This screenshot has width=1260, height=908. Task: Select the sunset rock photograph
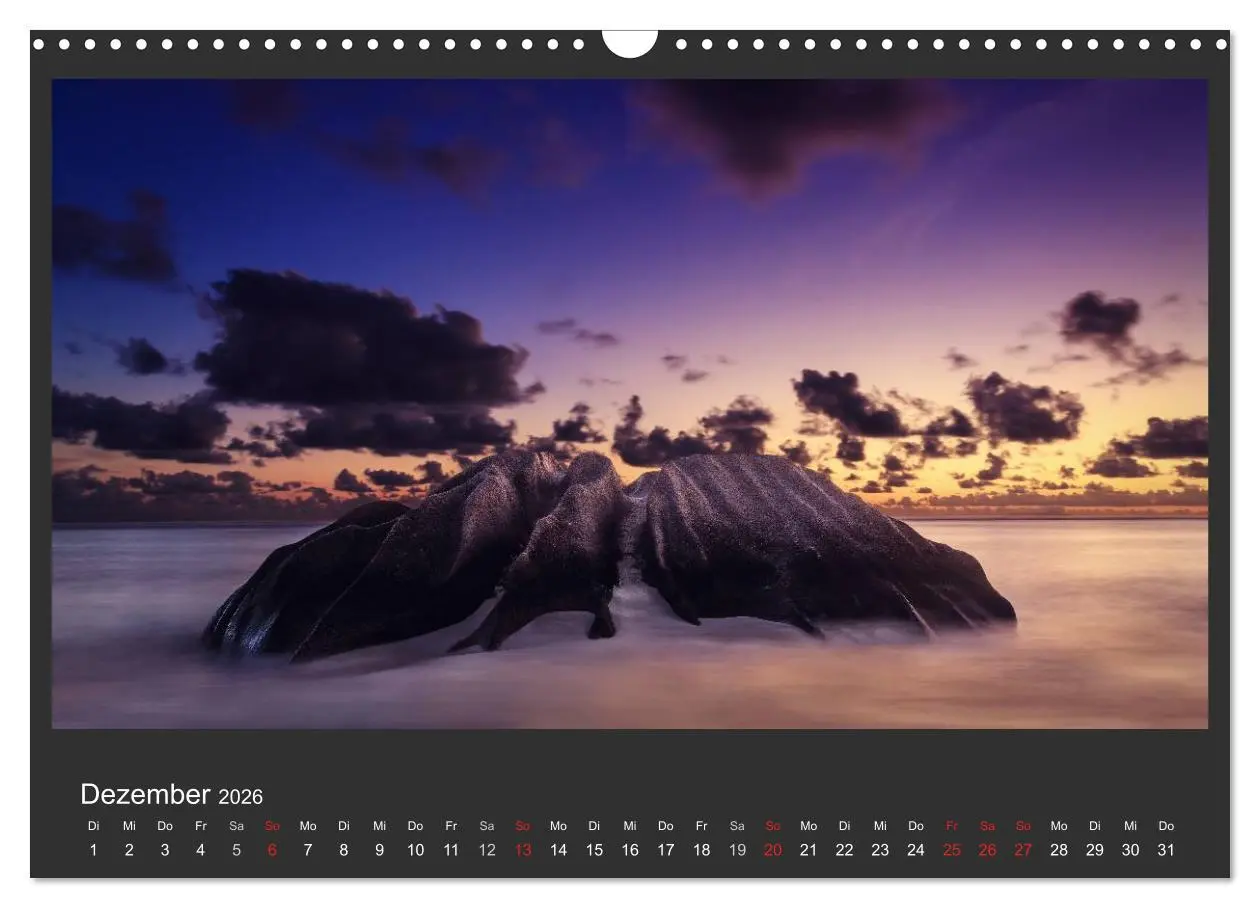coord(630,403)
